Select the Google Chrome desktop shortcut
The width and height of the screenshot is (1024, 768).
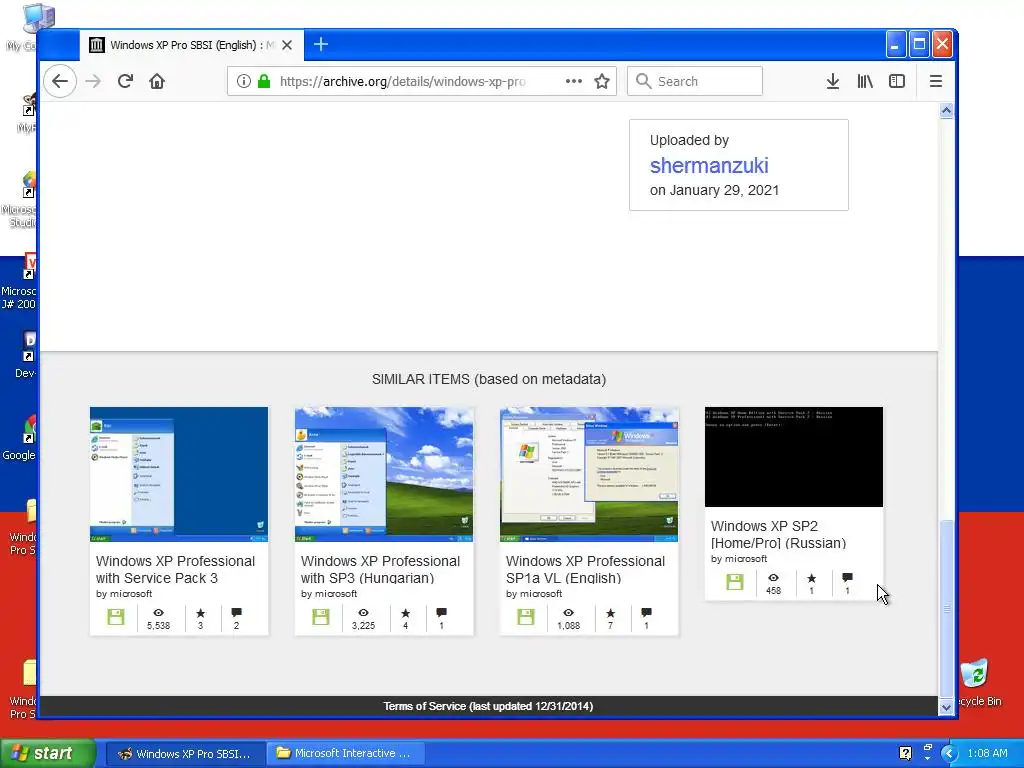(19, 438)
